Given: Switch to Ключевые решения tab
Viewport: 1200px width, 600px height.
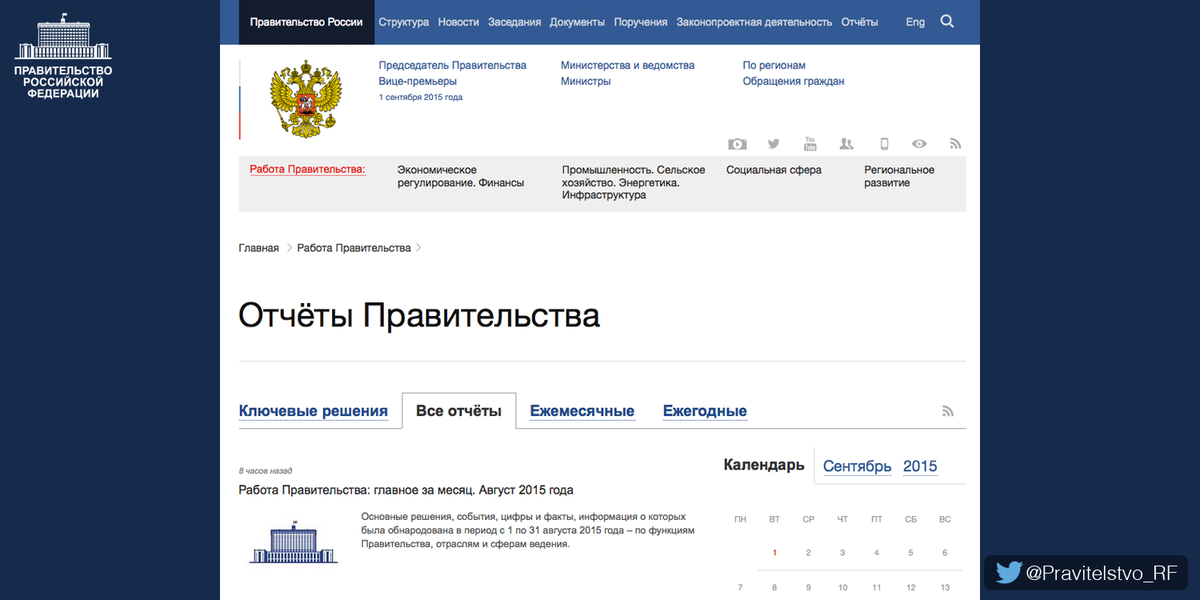Looking at the screenshot, I should 313,411.
